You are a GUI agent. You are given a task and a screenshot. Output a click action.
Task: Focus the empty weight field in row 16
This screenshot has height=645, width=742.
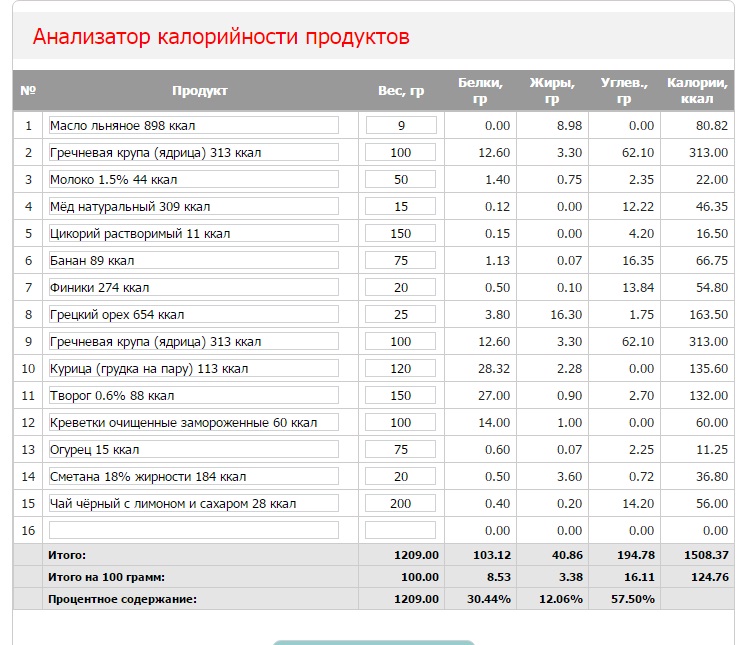pyautogui.click(x=401, y=530)
